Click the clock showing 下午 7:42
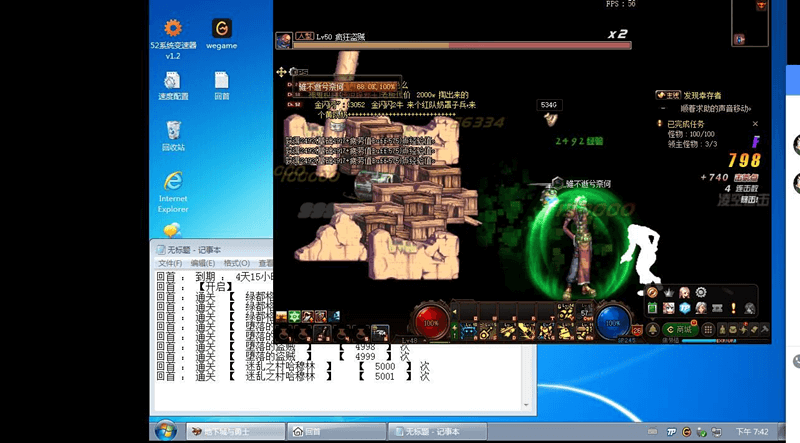This screenshot has height=443, width=800. click(752, 432)
